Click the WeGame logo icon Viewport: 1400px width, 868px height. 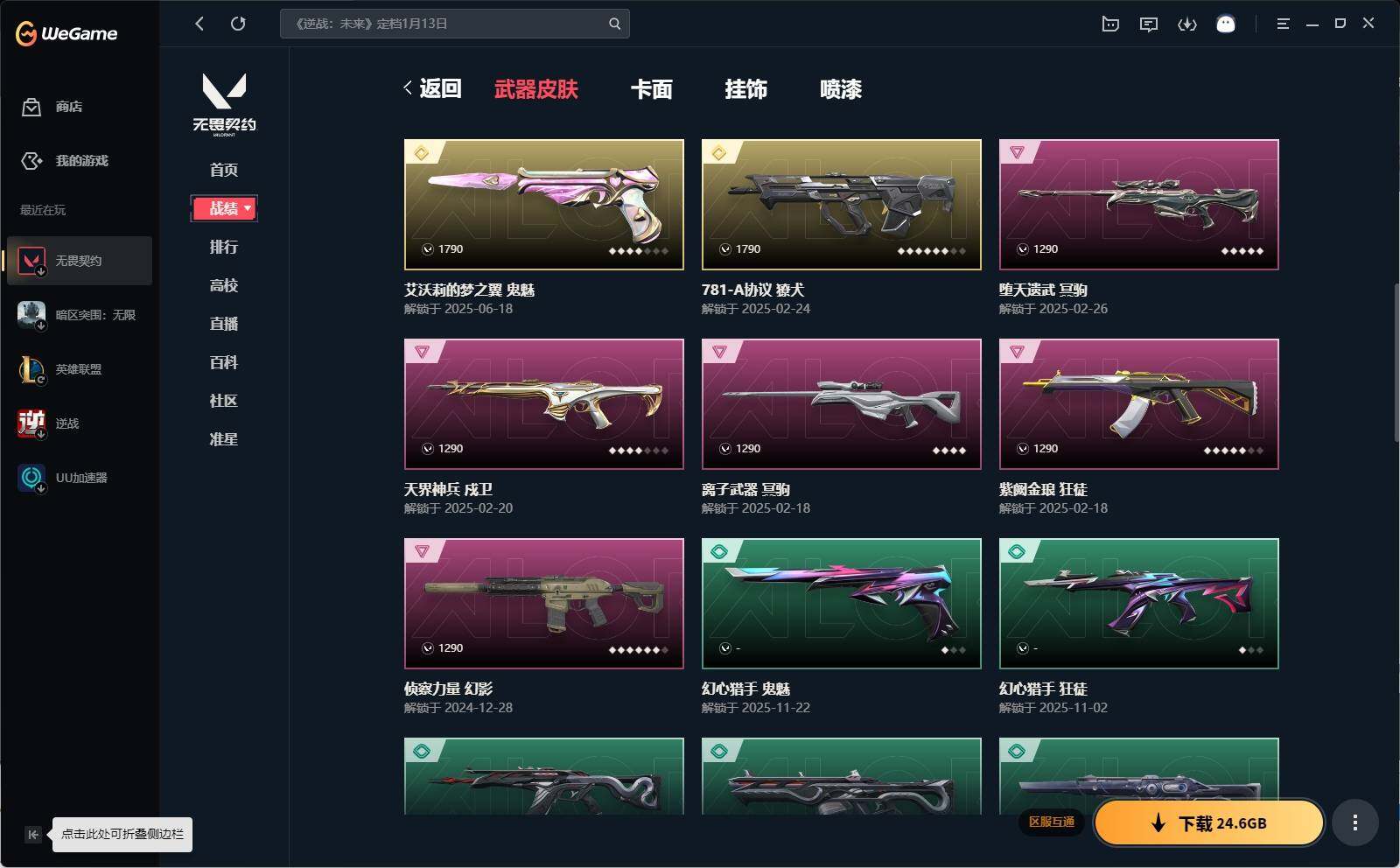[26, 33]
